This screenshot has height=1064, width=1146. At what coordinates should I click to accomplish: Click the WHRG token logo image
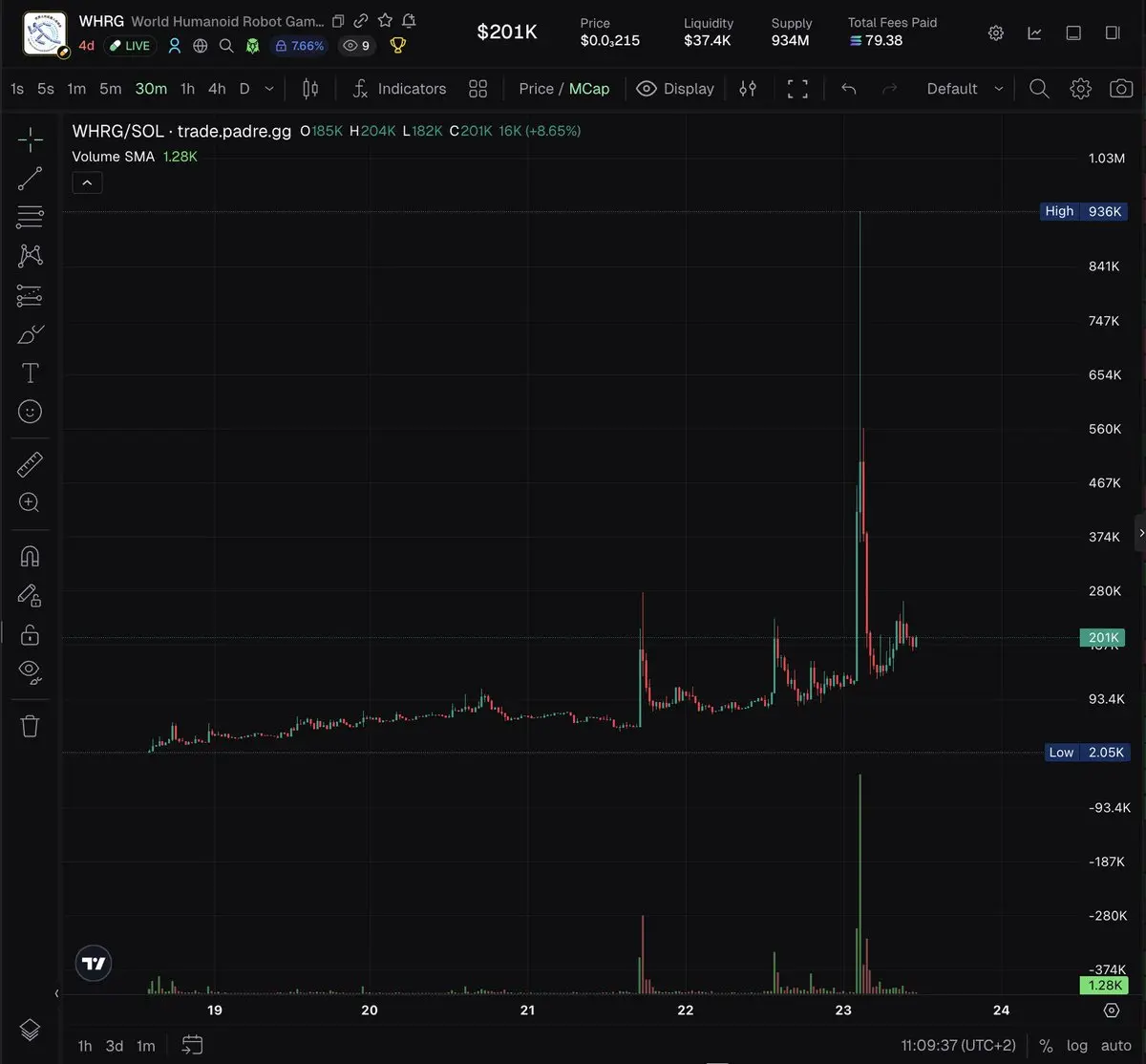(x=45, y=33)
